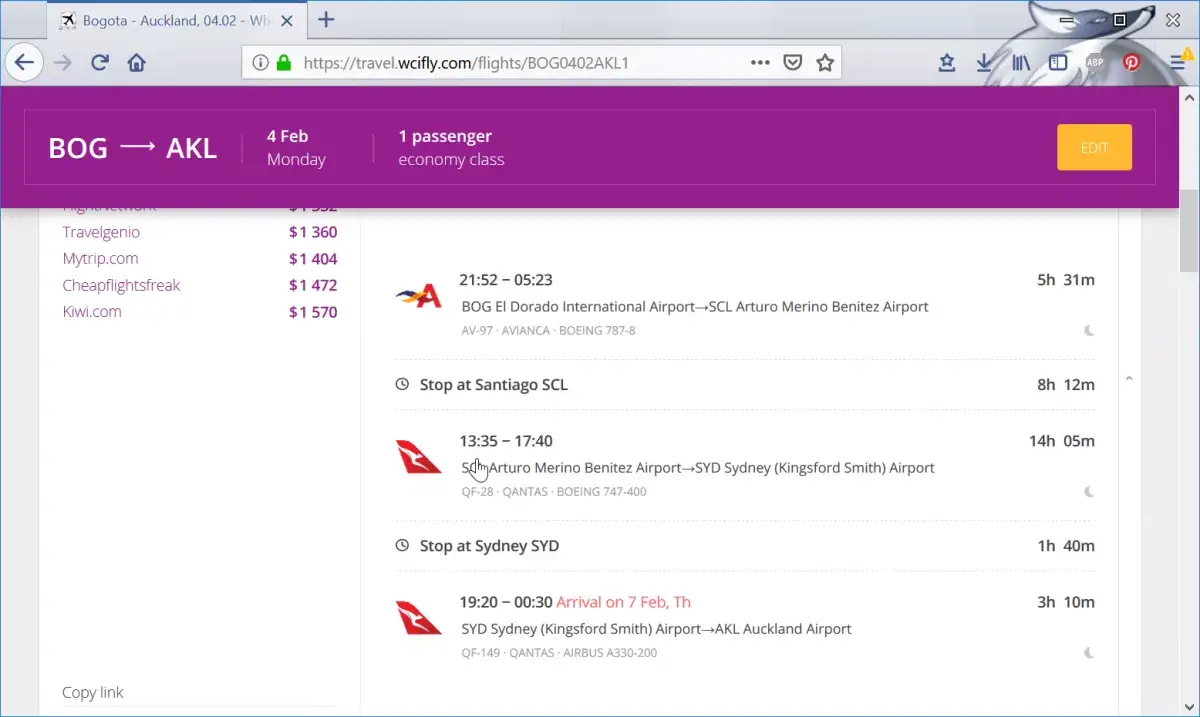Click the Pinterest extension button
Screen dimensions: 1200x717
click(1131, 63)
